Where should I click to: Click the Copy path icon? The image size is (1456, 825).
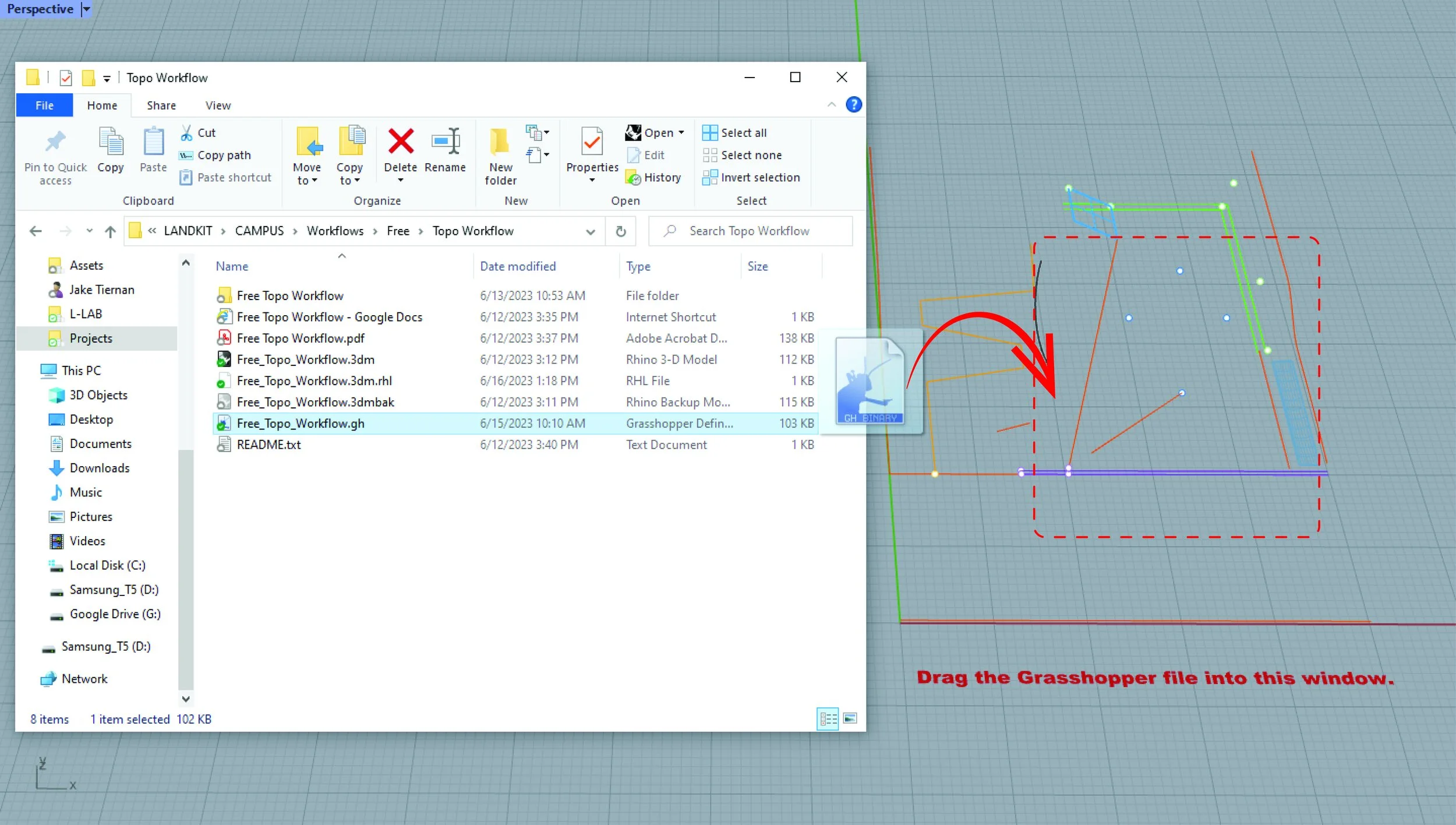185,155
